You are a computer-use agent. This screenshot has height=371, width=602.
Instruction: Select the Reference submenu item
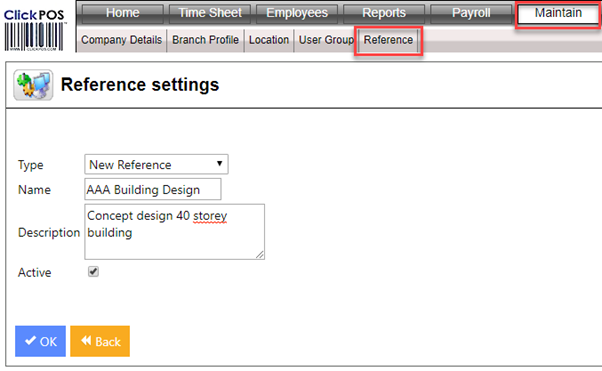[388, 40]
